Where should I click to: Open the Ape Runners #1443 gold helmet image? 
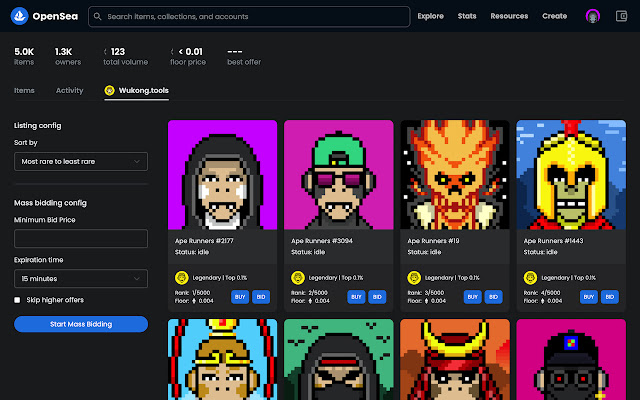[x=571, y=175]
